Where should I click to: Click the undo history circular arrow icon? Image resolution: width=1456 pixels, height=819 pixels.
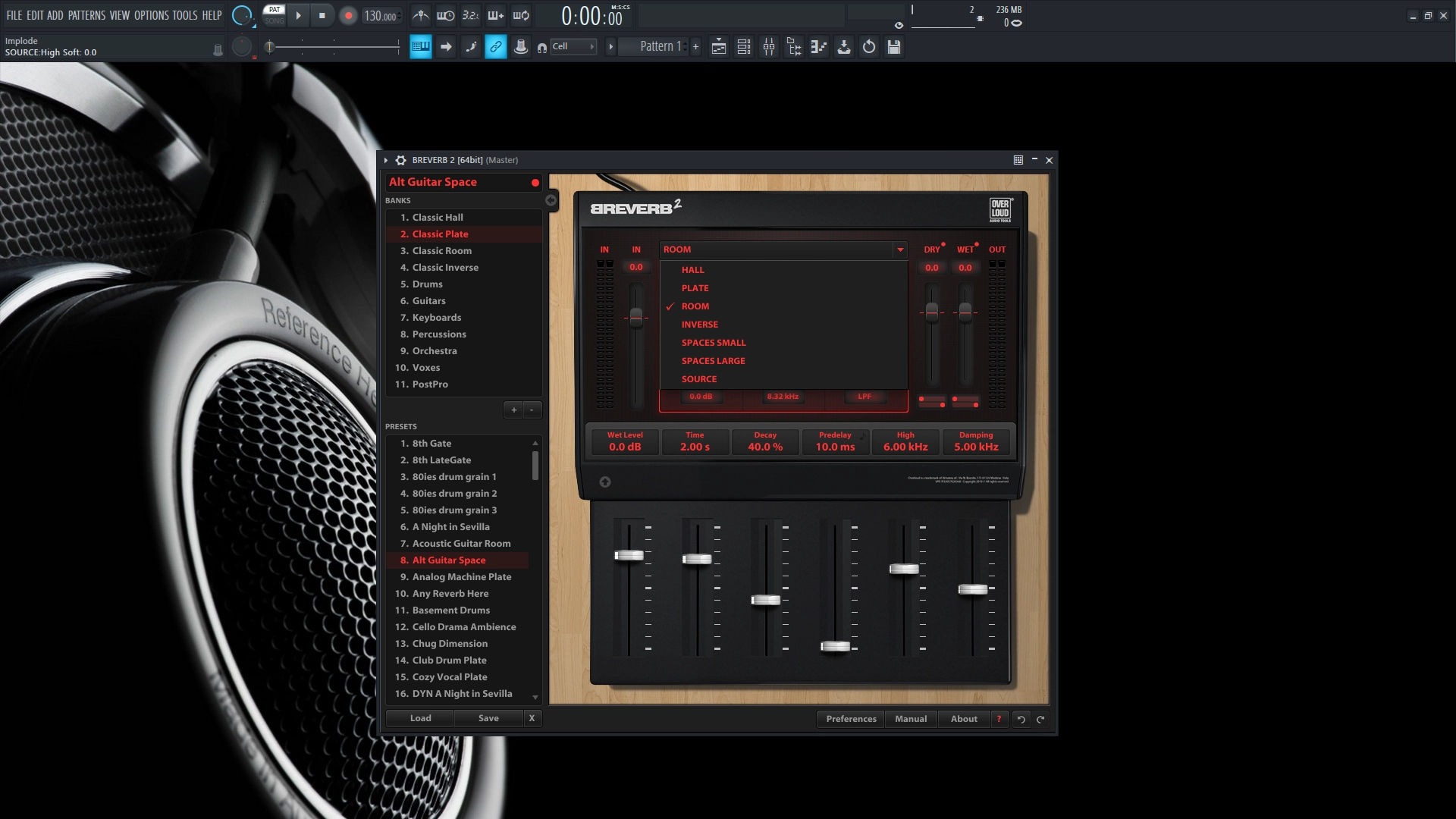[869, 47]
